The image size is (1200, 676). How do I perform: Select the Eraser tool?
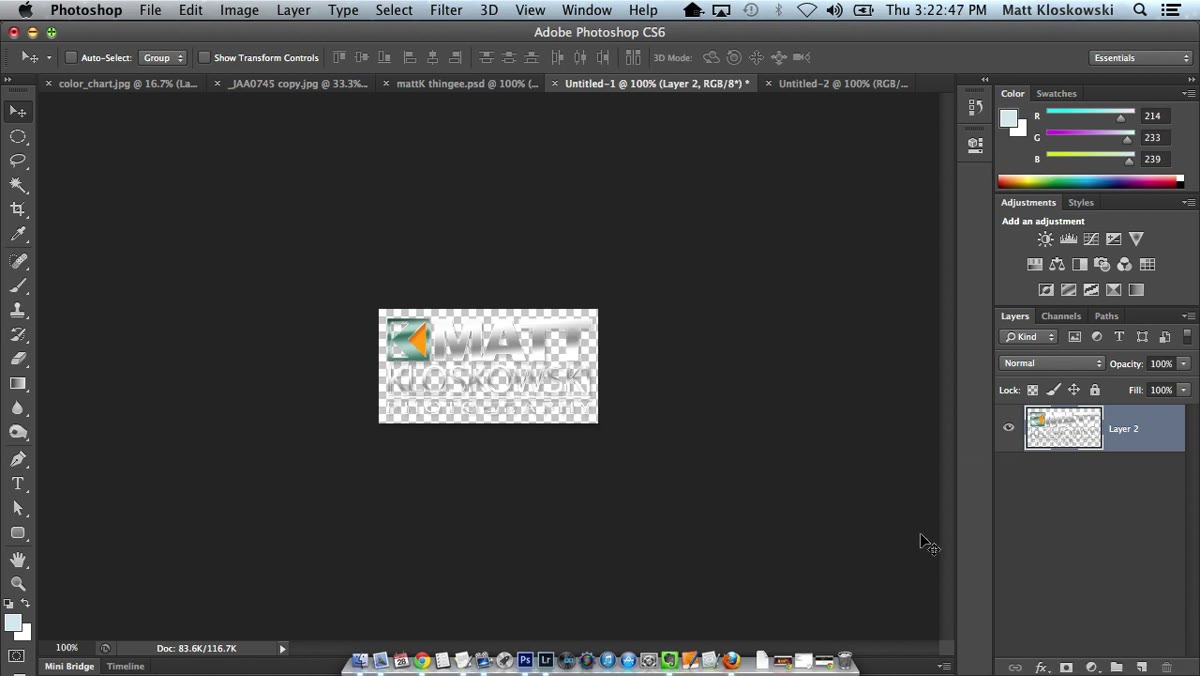tap(18, 358)
